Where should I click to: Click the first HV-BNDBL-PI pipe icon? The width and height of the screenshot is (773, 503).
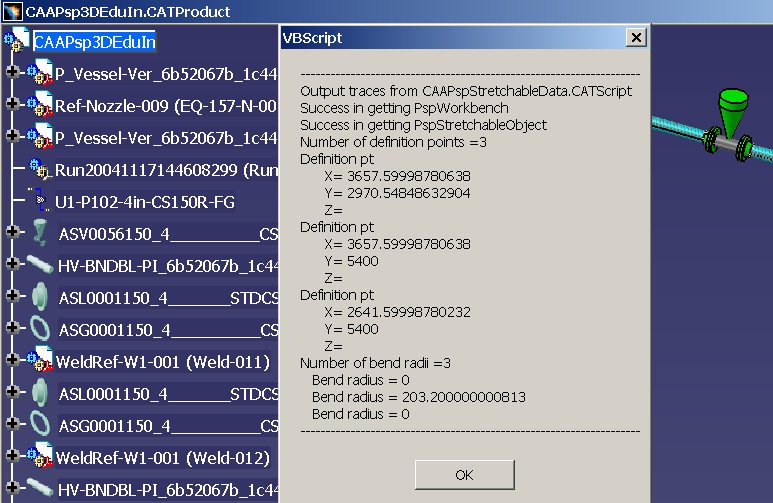click(40, 265)
